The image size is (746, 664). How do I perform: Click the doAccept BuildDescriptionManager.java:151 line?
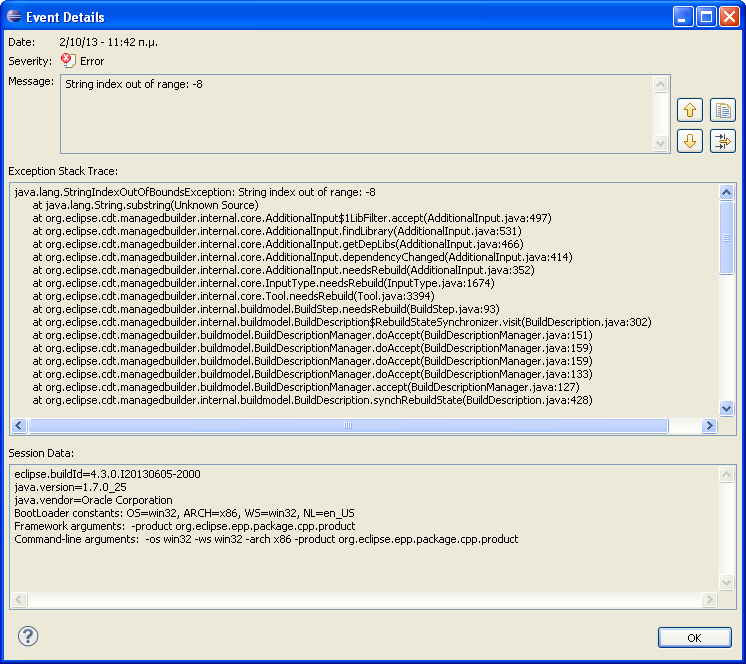(x=312, y=335)
